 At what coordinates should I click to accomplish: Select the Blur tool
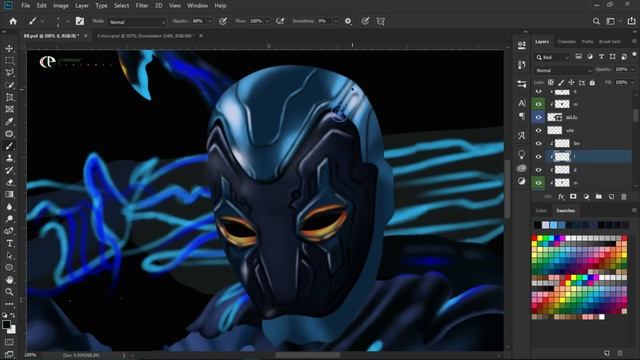(x=9, y=207)
